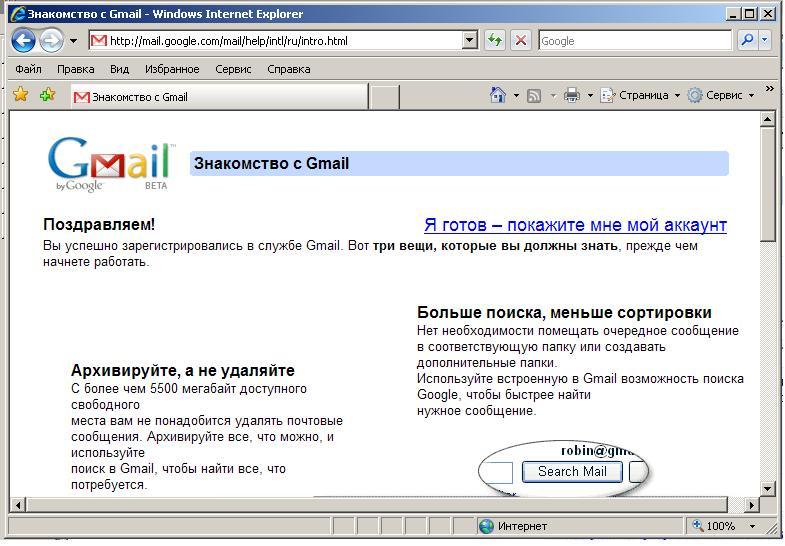Click heading Архивируйте, а не удаляйте
The width and height of the screenshot is (785, 546).
[183, 370]
